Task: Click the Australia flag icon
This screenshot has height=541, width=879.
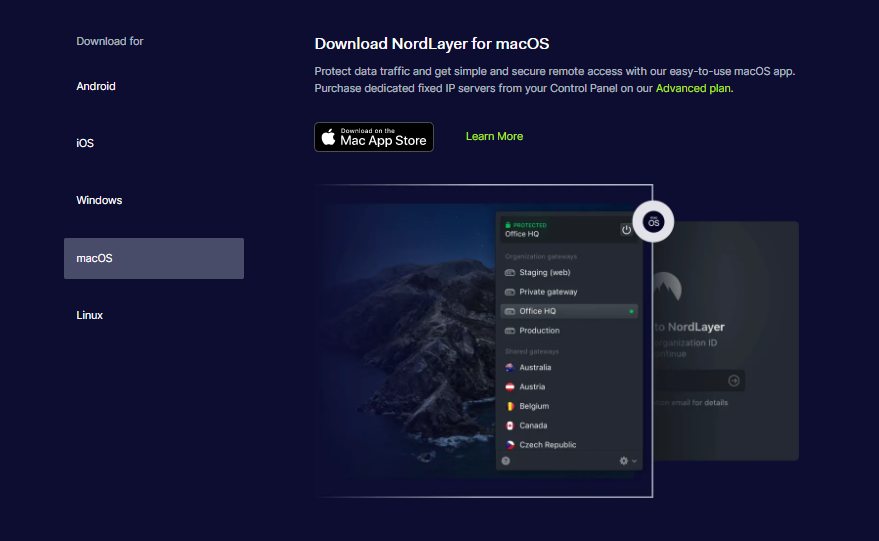Action: (x=510, y=368)
